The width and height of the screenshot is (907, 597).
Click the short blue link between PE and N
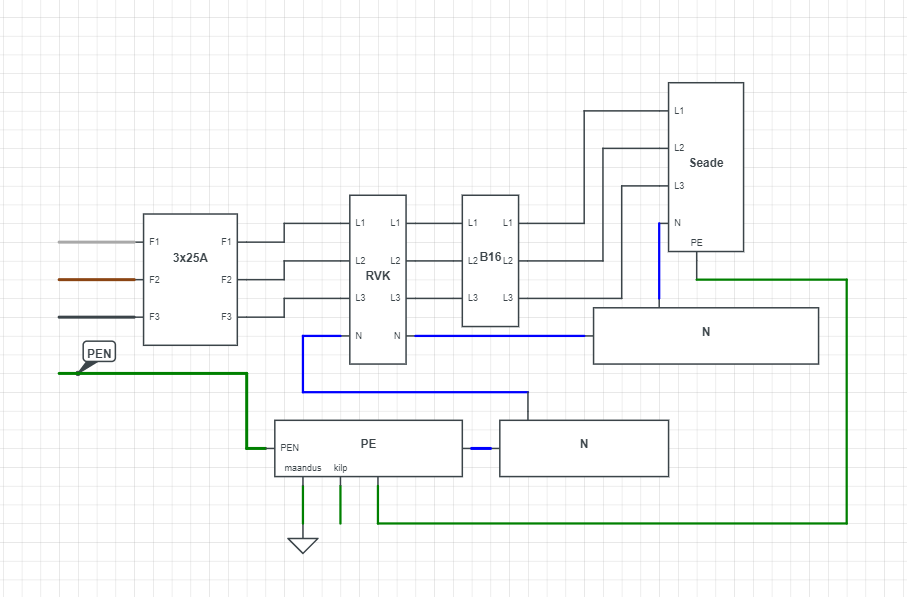tap(481, 448)
